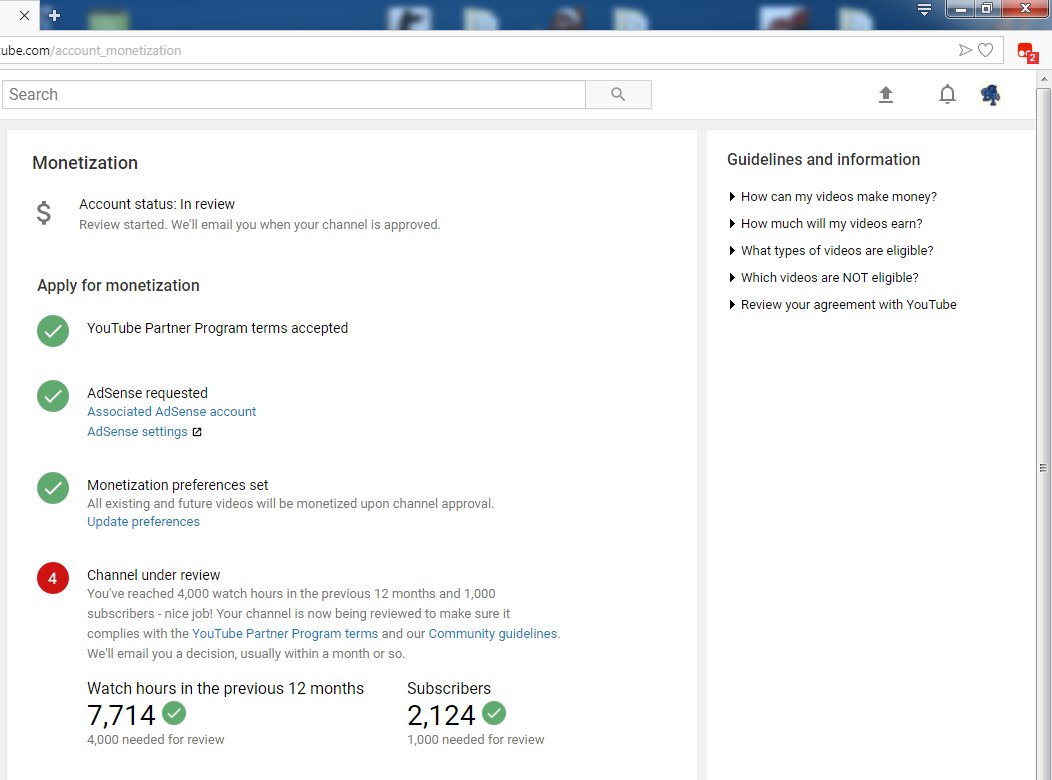Screen dimensions: 1052x780
Task: Click external link icon beside AdSense settings
Action: pos(197,432)
